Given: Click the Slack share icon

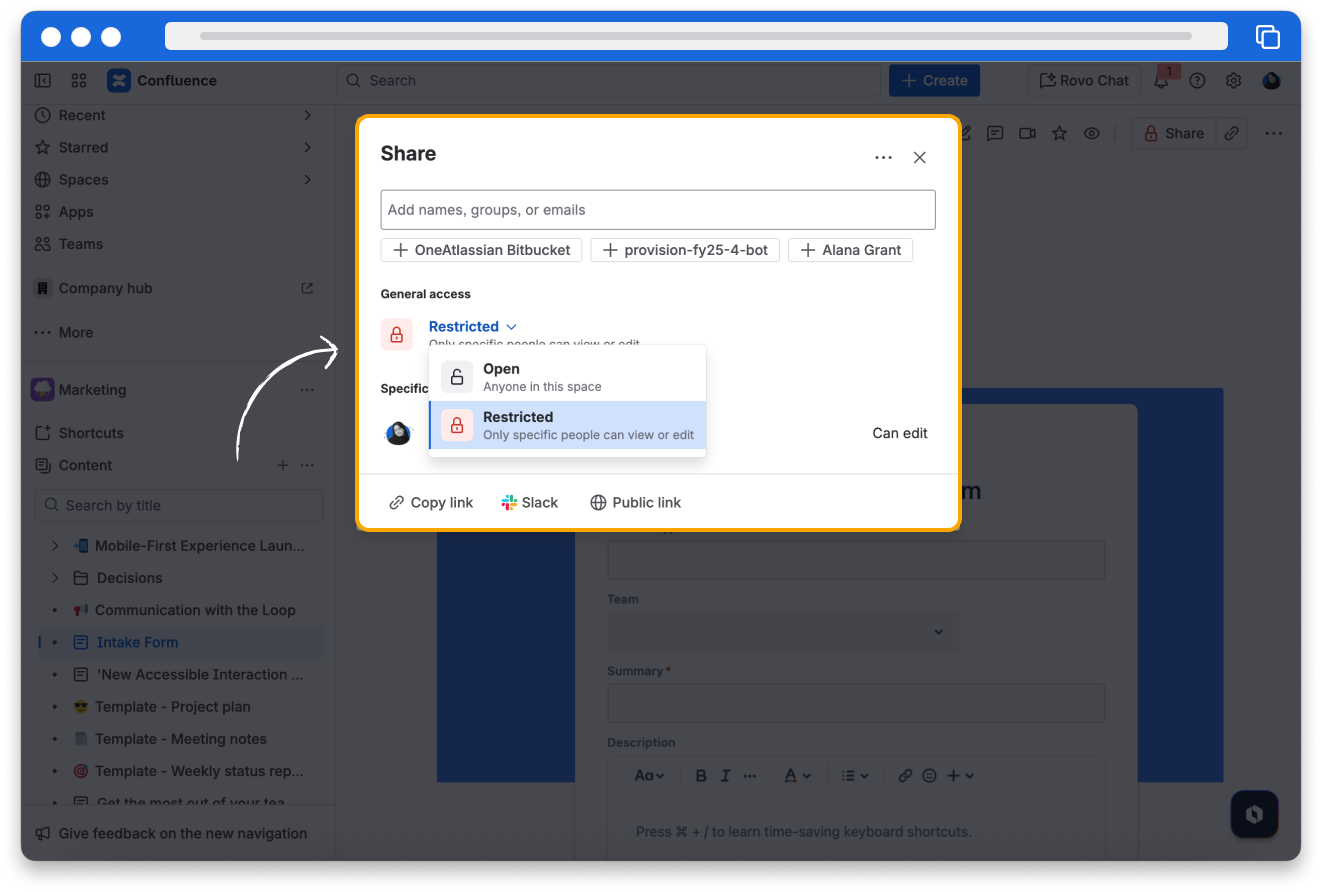Looking at the screenshot, I should pos(509,503).
